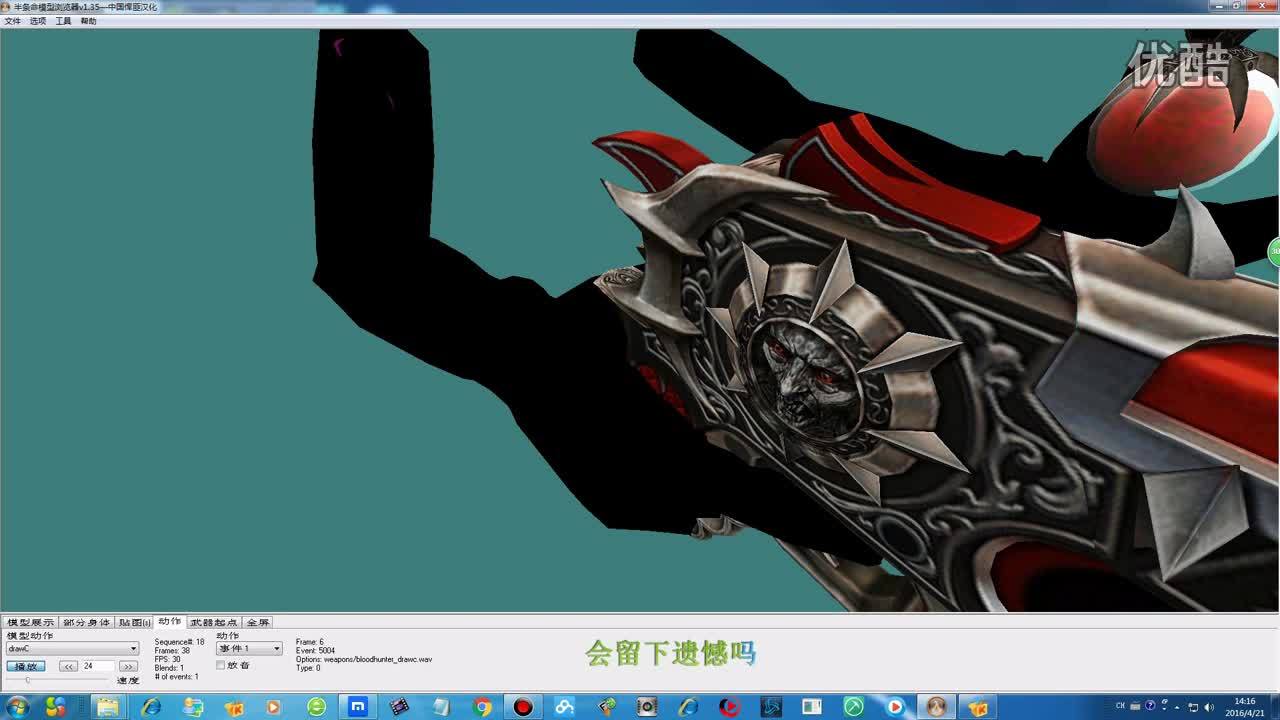This screenshot has width=1280, height=720.
Task: Toggle the 放音 sound checkbox
Action: tap(220, 665)
